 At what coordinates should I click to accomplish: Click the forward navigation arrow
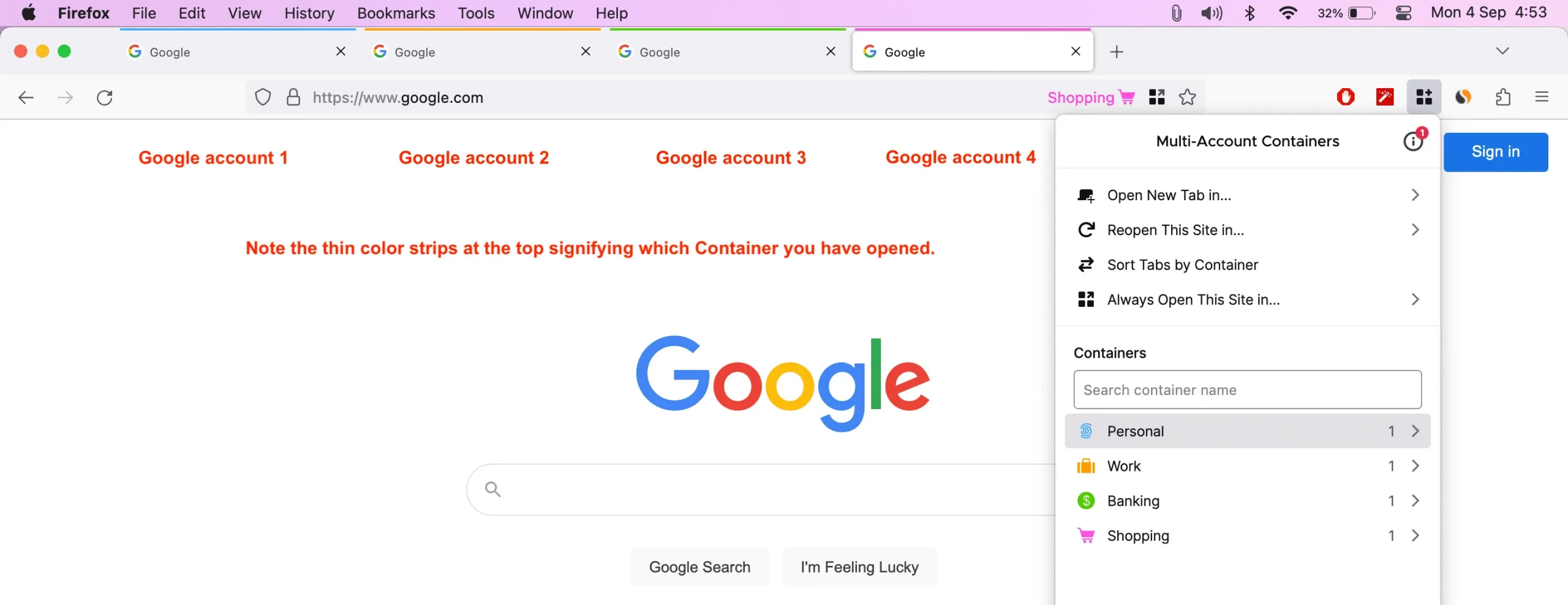(x=65, y=97)
